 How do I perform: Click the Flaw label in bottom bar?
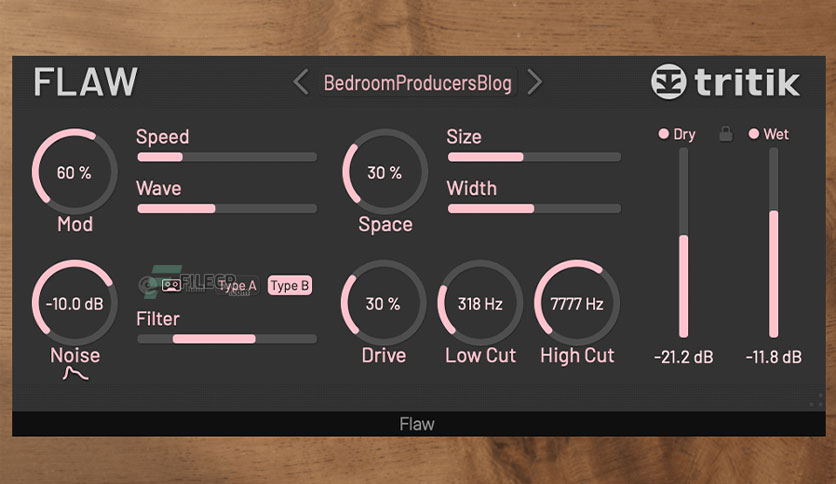(417, 424)
